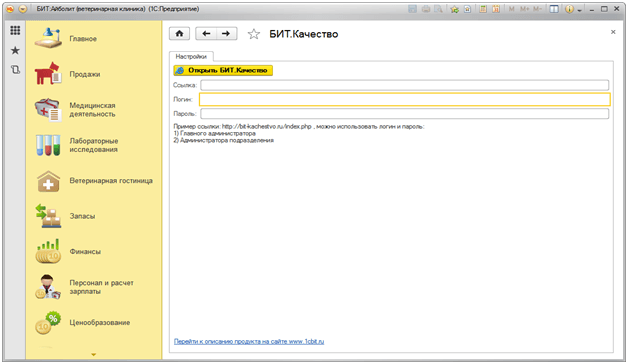Click add-to-favorites star with arrow icon
The height and width of the screenshot is (364, 628).
click(455, 9)
